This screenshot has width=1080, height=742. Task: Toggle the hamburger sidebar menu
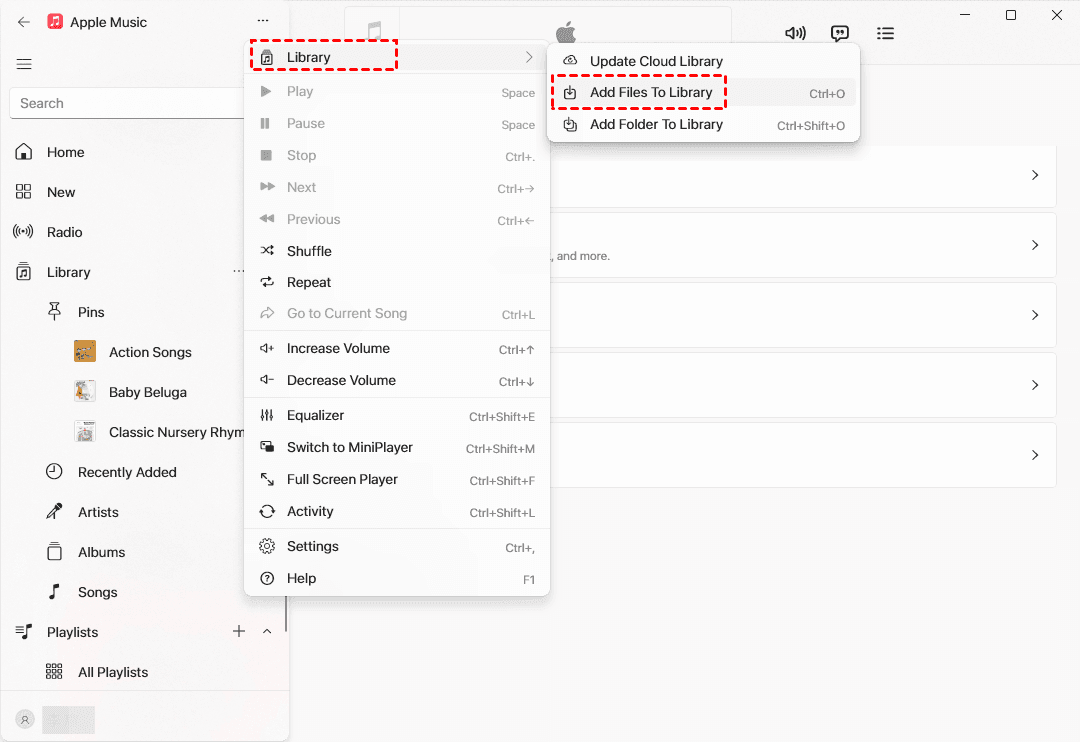click(x=24, y=64)
